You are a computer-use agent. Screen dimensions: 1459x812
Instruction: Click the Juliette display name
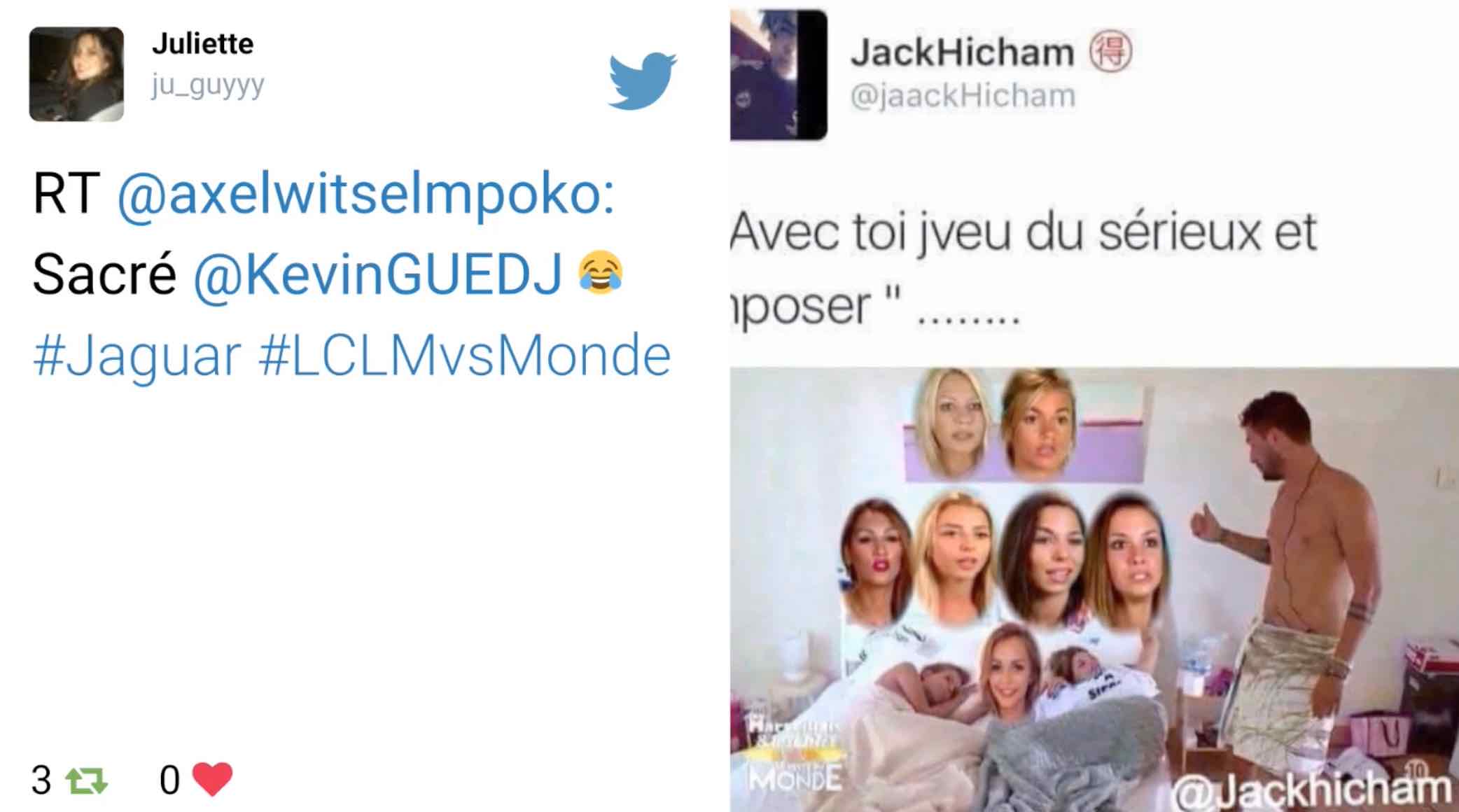pos(202,43)
